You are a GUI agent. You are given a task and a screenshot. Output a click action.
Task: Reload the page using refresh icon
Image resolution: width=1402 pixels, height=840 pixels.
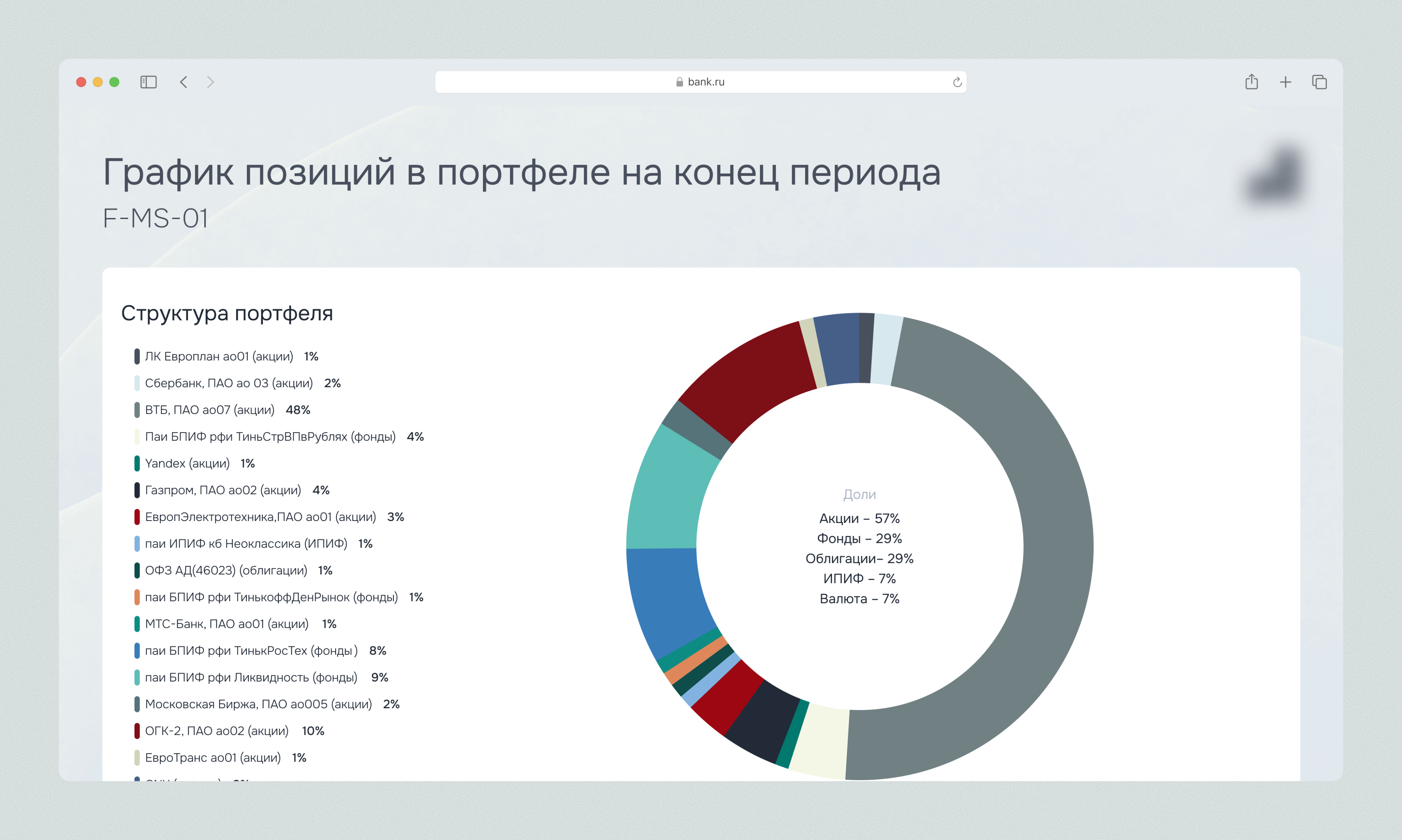[x=957, y=82]
